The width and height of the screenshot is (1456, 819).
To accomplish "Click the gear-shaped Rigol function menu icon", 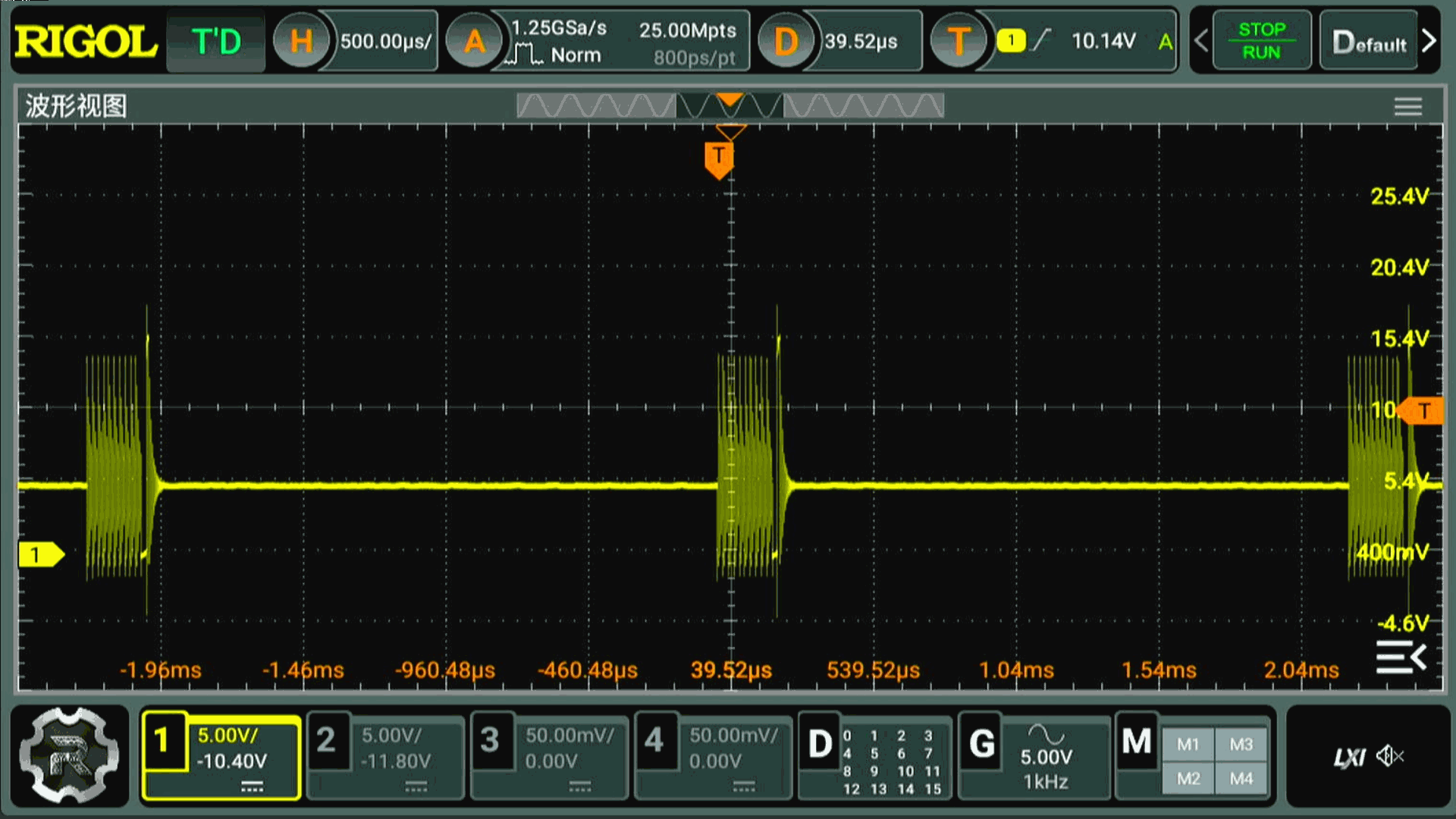I will (69, 755).
